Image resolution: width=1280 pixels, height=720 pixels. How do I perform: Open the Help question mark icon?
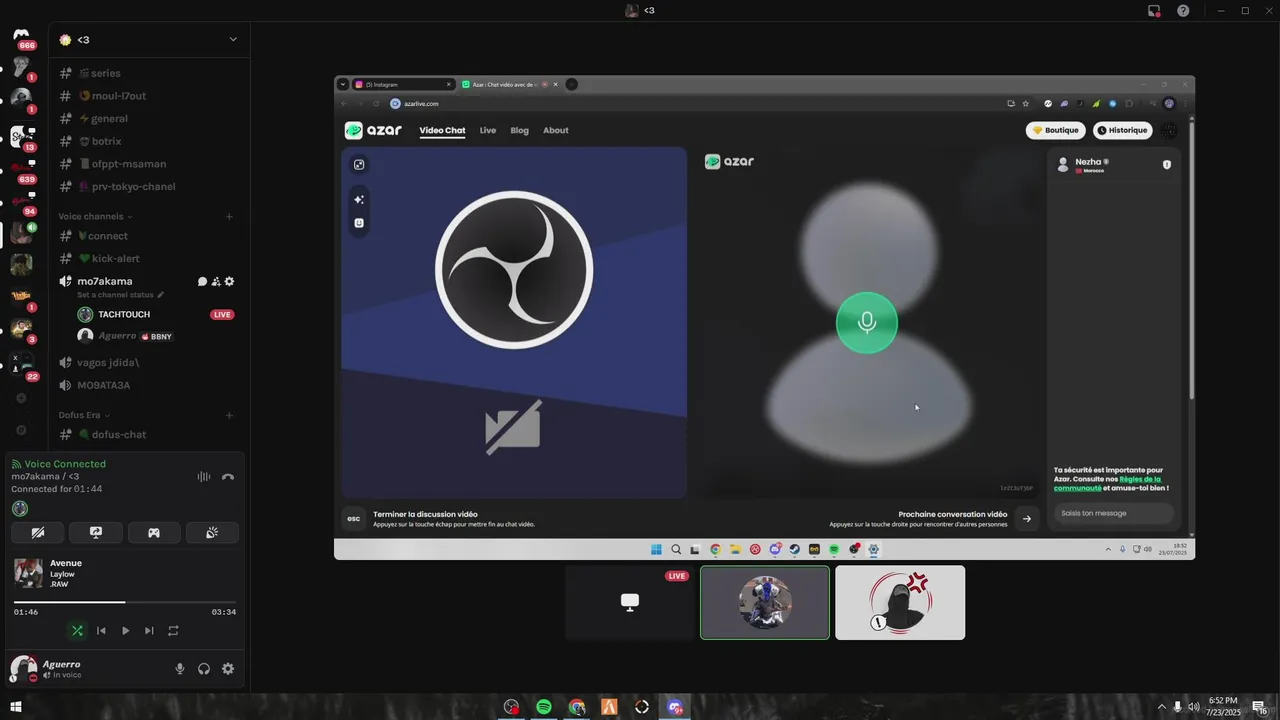click(1183, 10)
